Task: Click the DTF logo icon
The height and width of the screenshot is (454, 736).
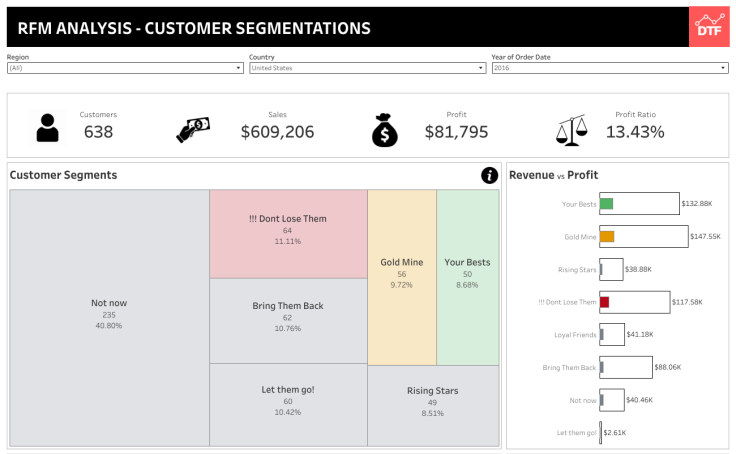Action: tap(708, 27)
